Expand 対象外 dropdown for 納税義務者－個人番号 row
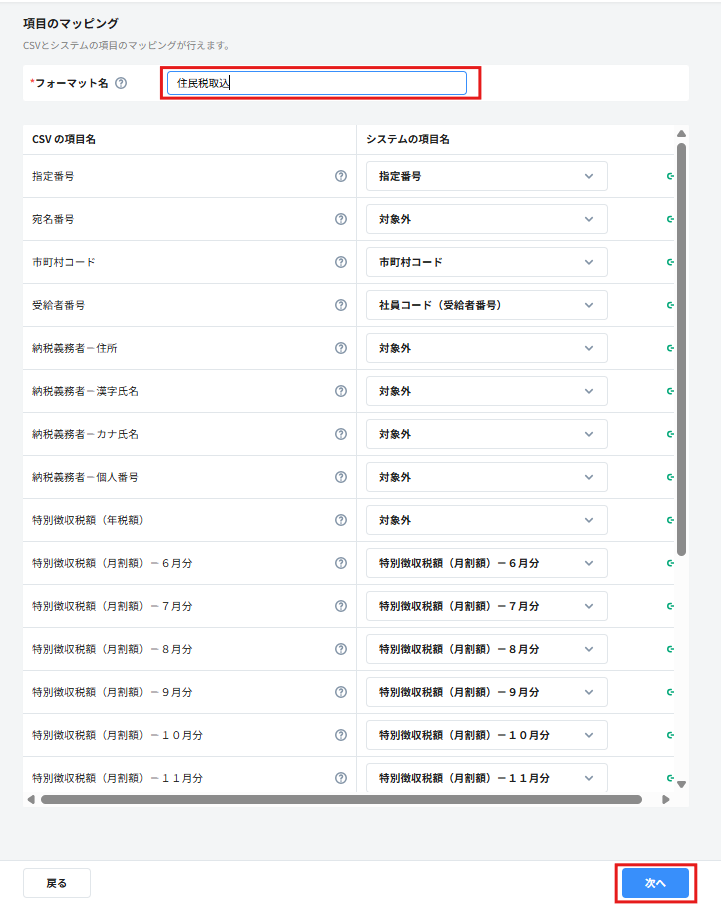Viewport: 721px width, 904px height. point(486,477)
